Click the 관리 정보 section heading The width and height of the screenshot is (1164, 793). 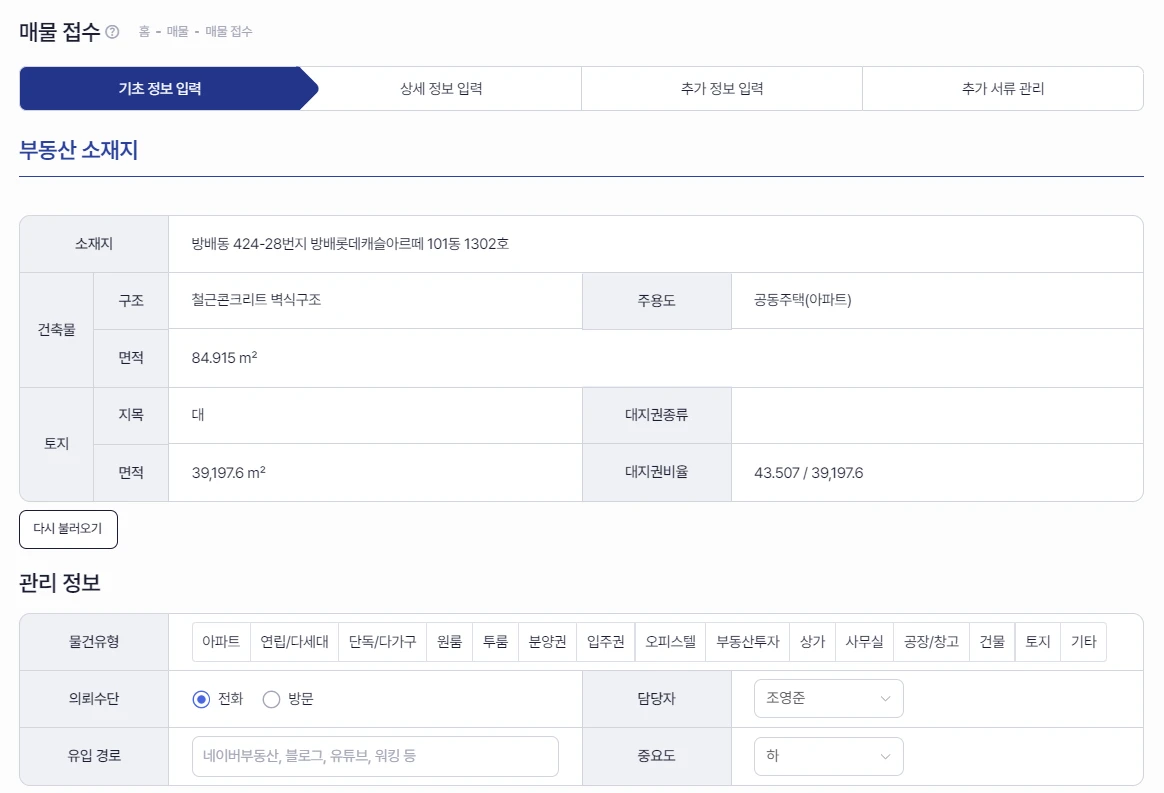click(x=59, y=583)
